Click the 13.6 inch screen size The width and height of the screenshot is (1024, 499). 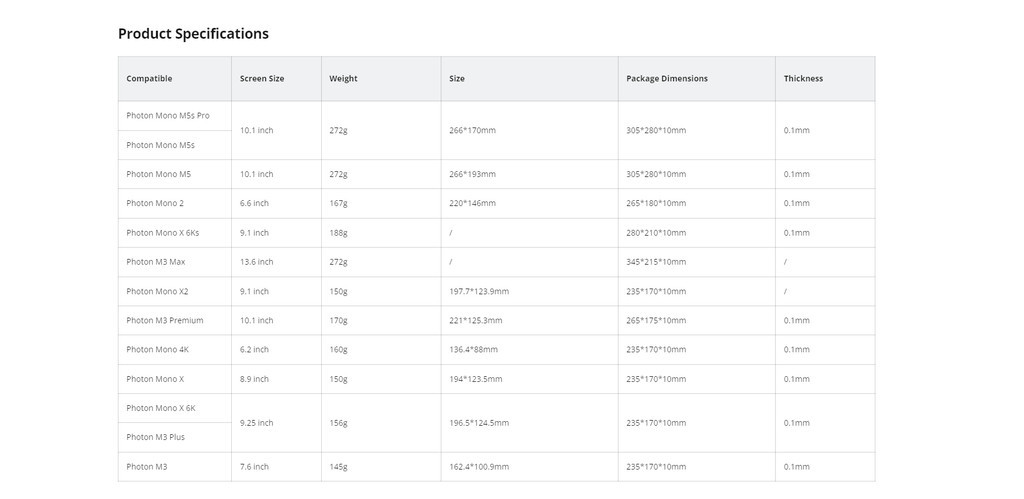257,262
